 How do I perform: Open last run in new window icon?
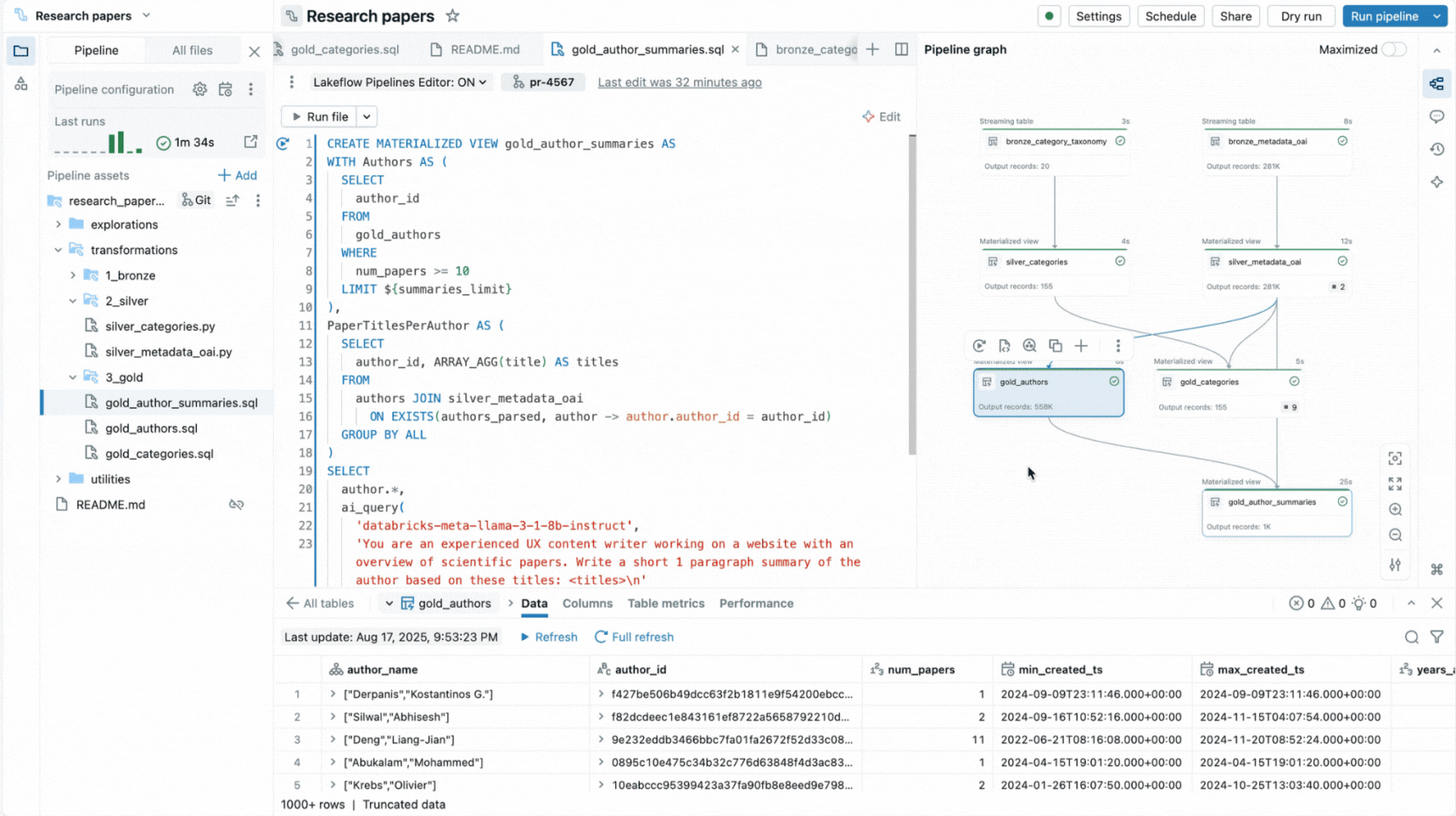[251, 142]
